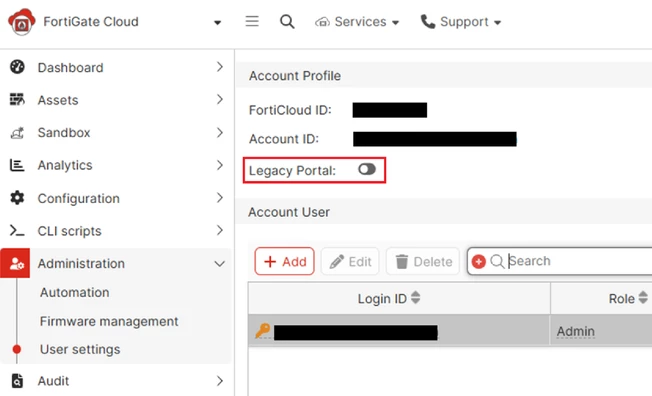Click the FortiGate Cloud logo icon

coord(22,22)
